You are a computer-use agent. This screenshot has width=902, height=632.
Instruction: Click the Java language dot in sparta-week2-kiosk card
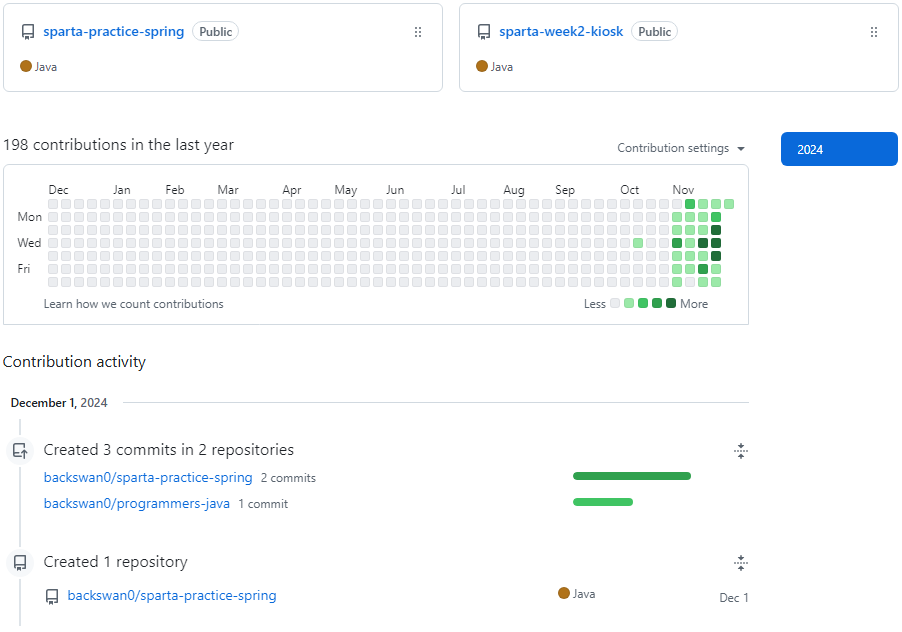point(481,66)
